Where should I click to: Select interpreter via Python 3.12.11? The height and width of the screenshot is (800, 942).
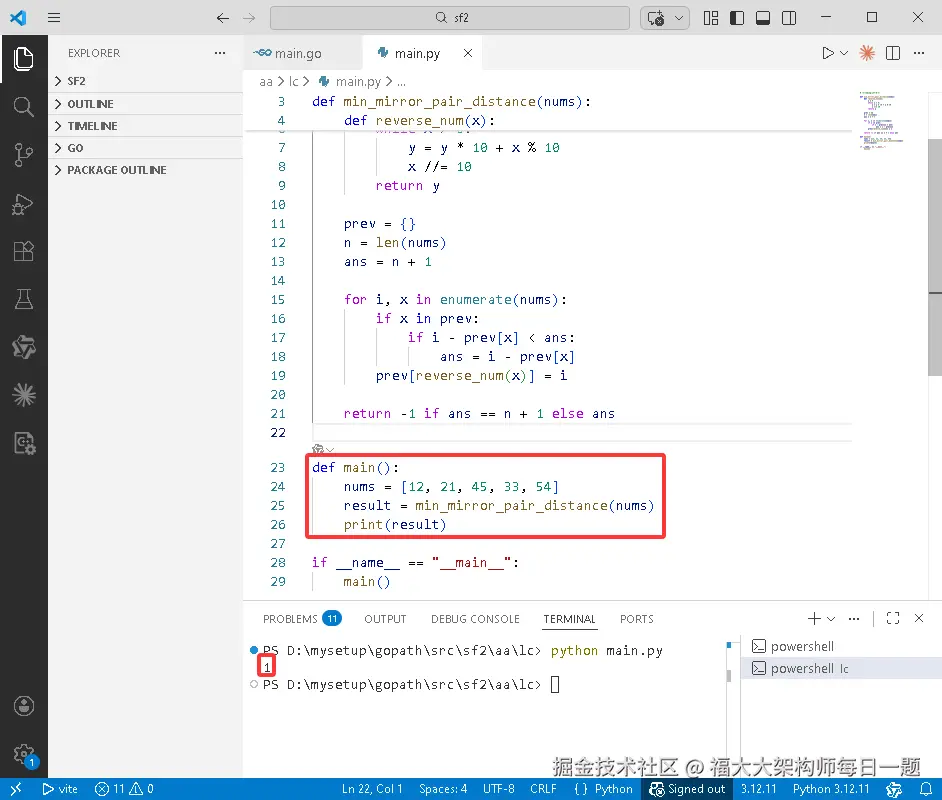tap(831, 789)
